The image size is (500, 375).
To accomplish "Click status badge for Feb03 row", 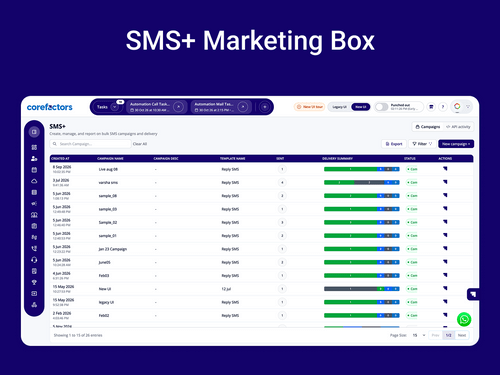I will click(412, 276).
